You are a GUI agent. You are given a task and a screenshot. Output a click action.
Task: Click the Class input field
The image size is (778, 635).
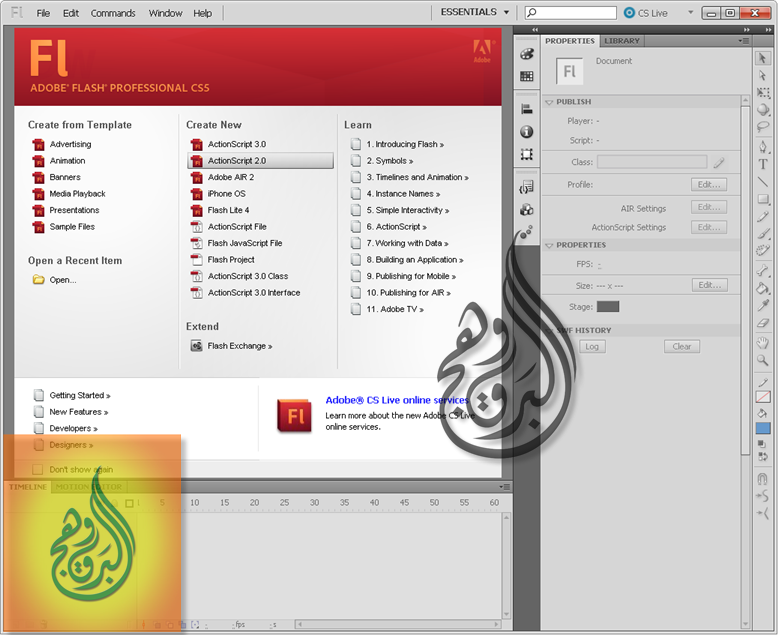click(x=652, y=162)
